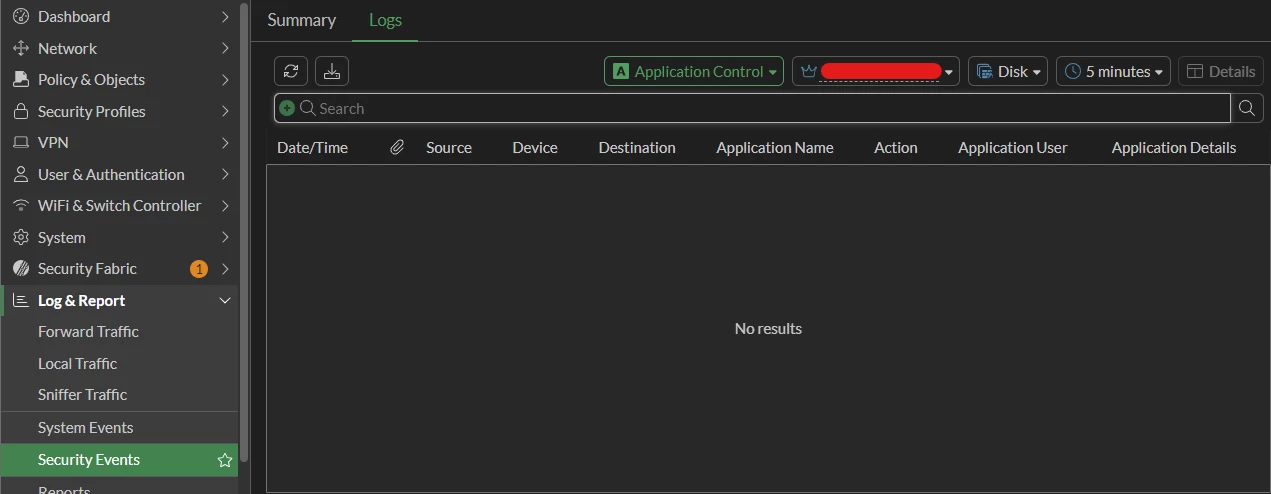Click the Destination column header
1271x494 pixels.
[637, 147]
